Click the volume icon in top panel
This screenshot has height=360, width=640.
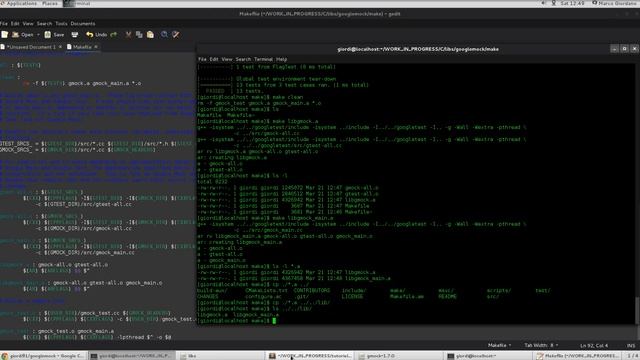[x=543, y=3]
